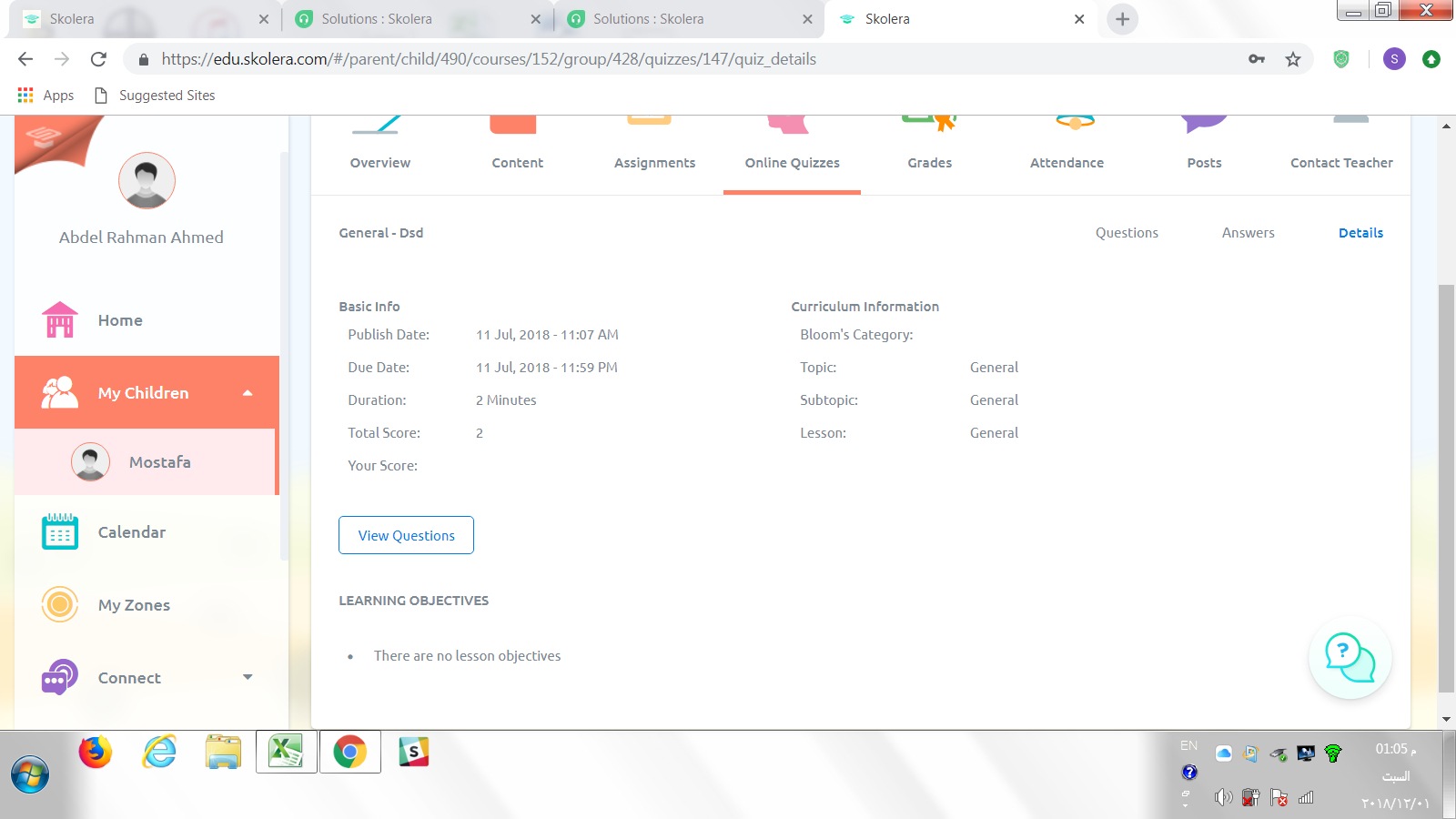Select the quiz Details link
Viewport: 1456px width, 819px height.
pyautogui.click(x=1360, y=233)
